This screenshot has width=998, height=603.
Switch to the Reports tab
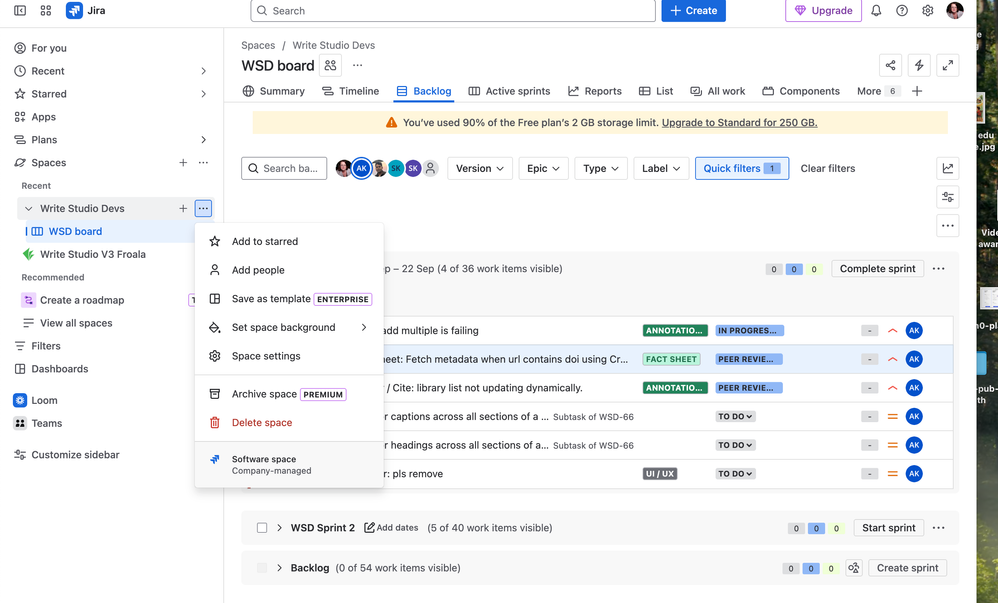click(594, 91)
